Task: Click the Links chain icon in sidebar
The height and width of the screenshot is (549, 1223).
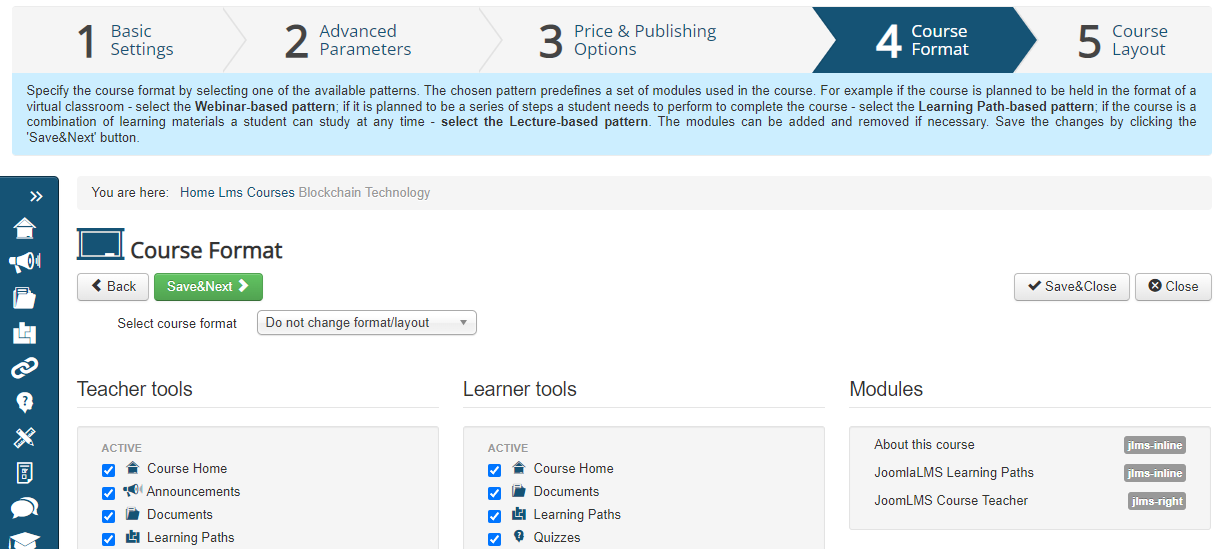Action: pos(24,368)
